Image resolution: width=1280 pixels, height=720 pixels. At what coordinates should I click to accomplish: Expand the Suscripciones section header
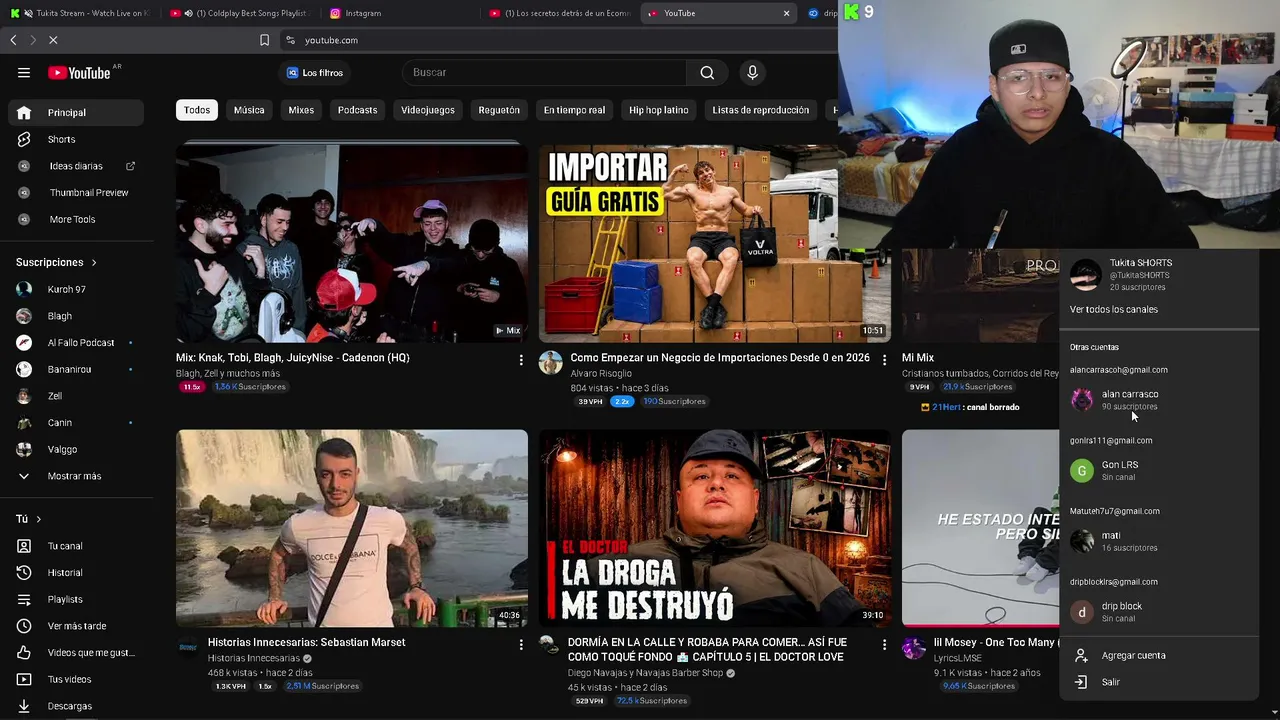click(56, 262)
